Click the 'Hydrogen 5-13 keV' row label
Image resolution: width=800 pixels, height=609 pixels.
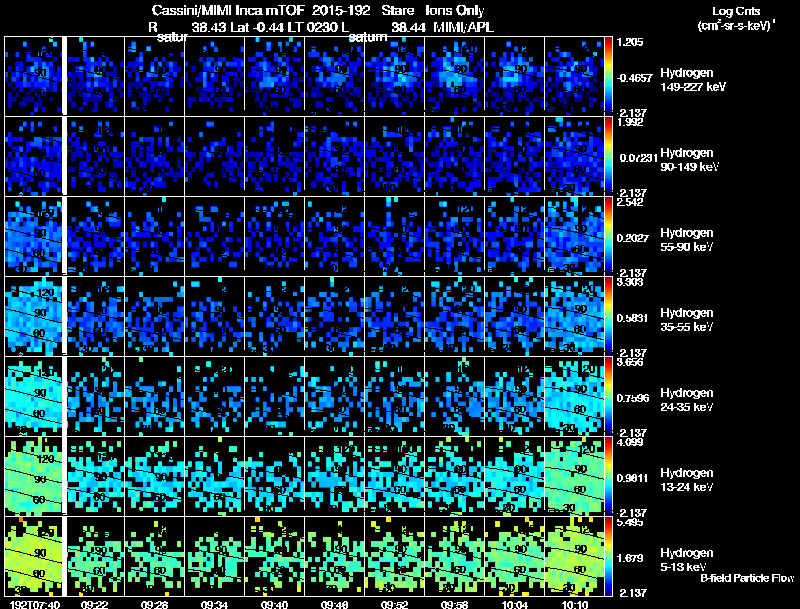point(687,560)
